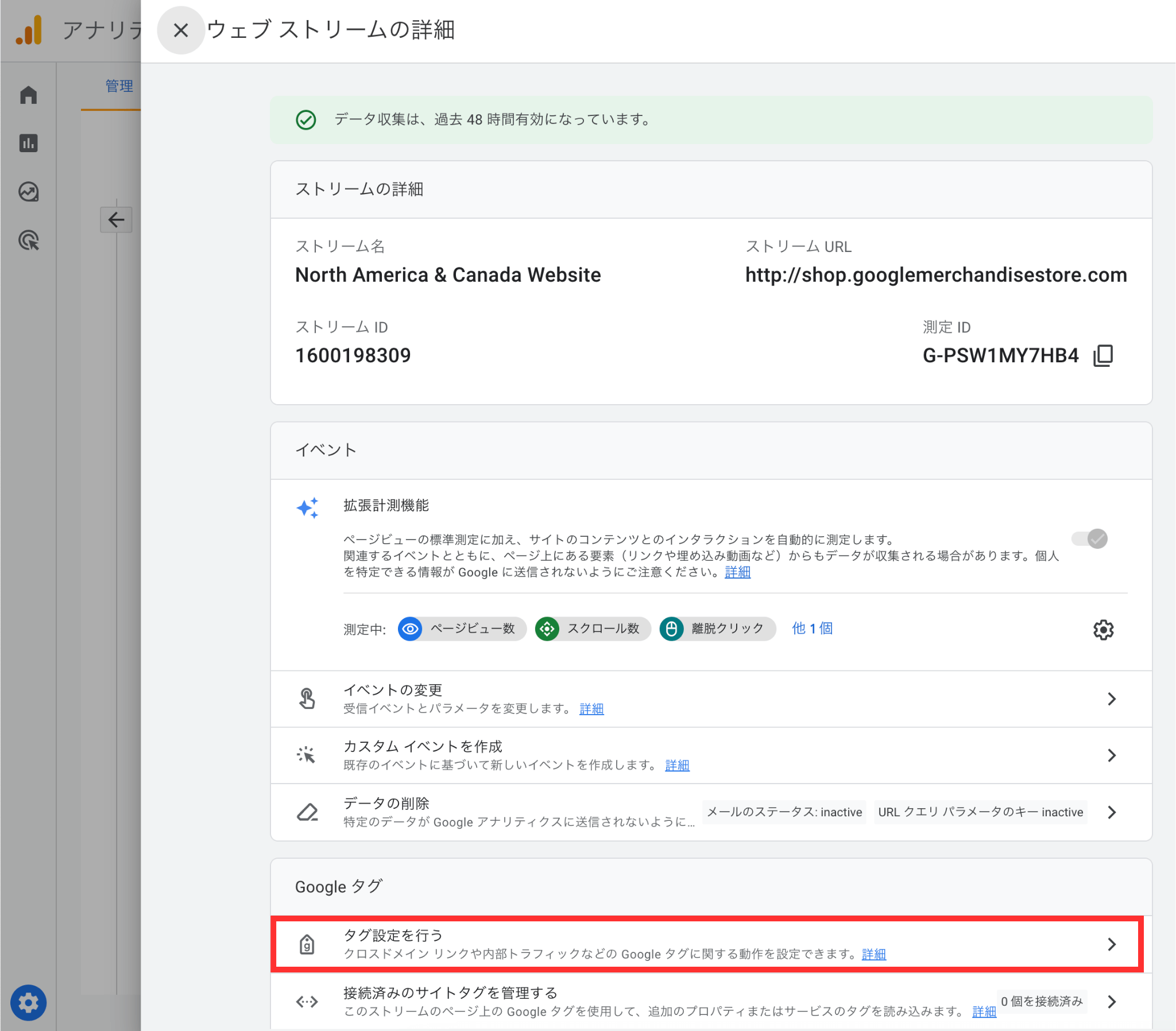The width and height of the screenshot is (1176, 1031).
Task: Open 詳細 link under タグ設定を行う
Action: coord(874,955)
